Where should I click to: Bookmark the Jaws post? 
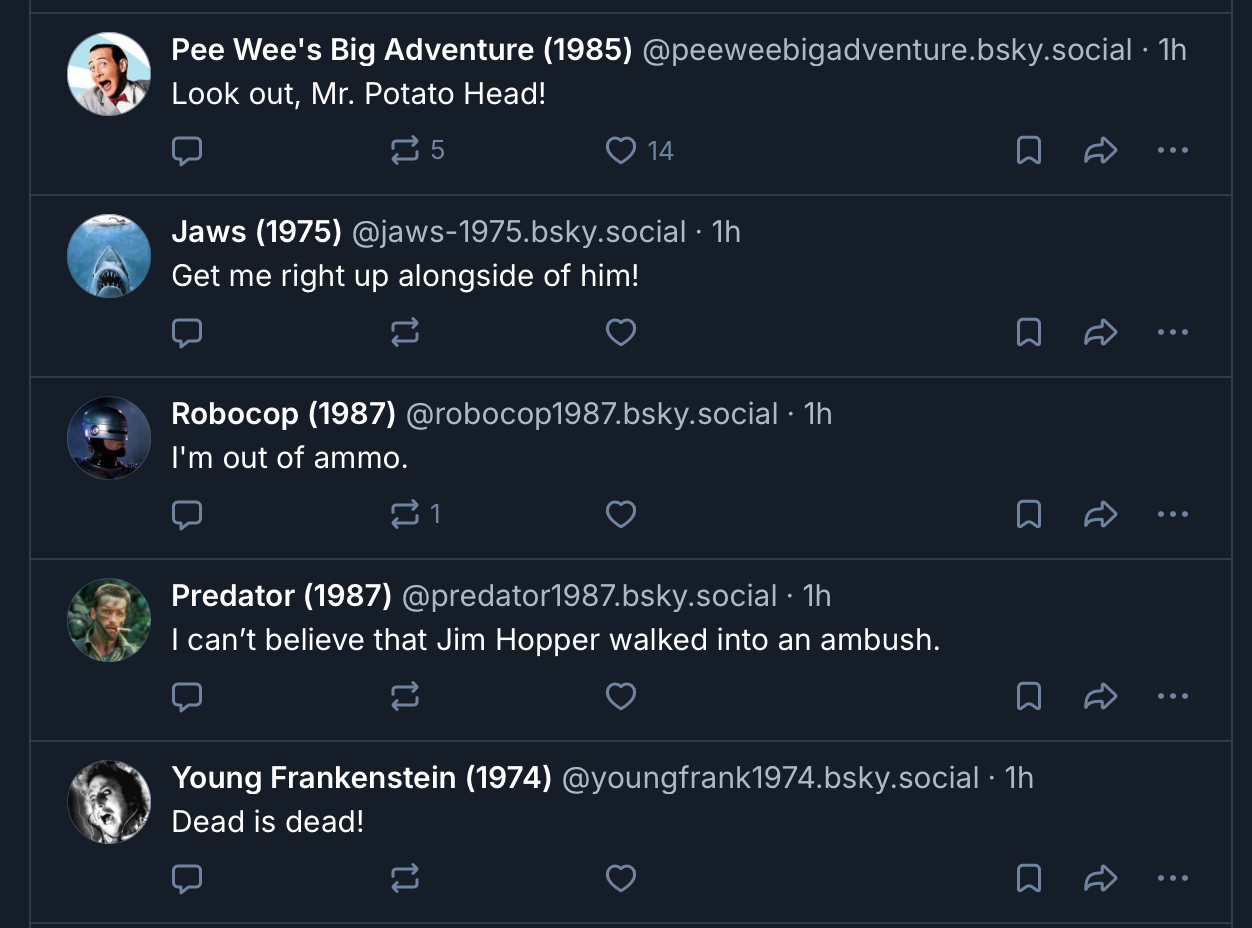[1029, 333]
